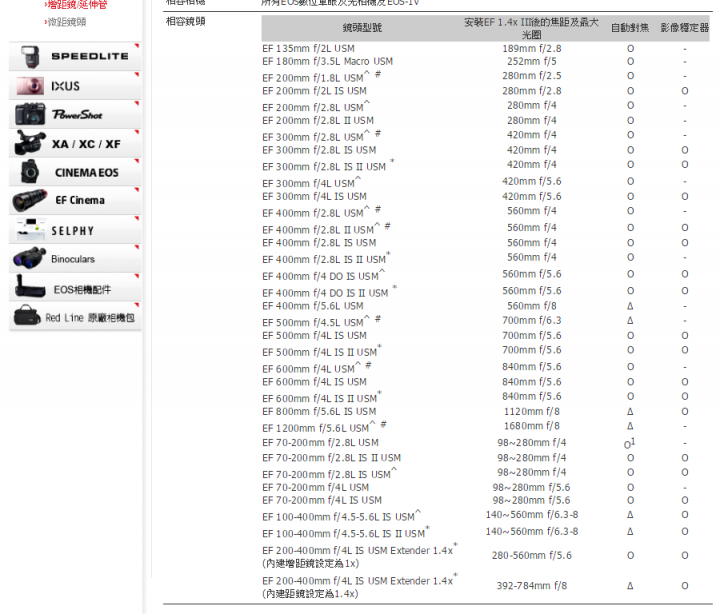Open the EOS相機配件 accessories category
The width and height of the screenshot is (720, 614).
[x=75, y=288]
